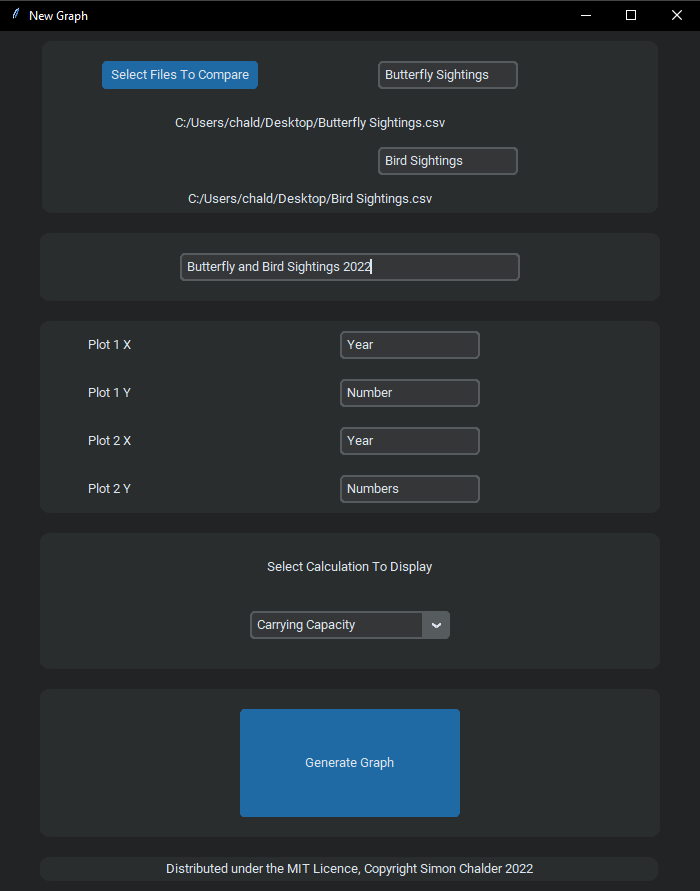Click the Plot 2 Y field containing Numbers
The image size is (700, 891).
point(409,488)
